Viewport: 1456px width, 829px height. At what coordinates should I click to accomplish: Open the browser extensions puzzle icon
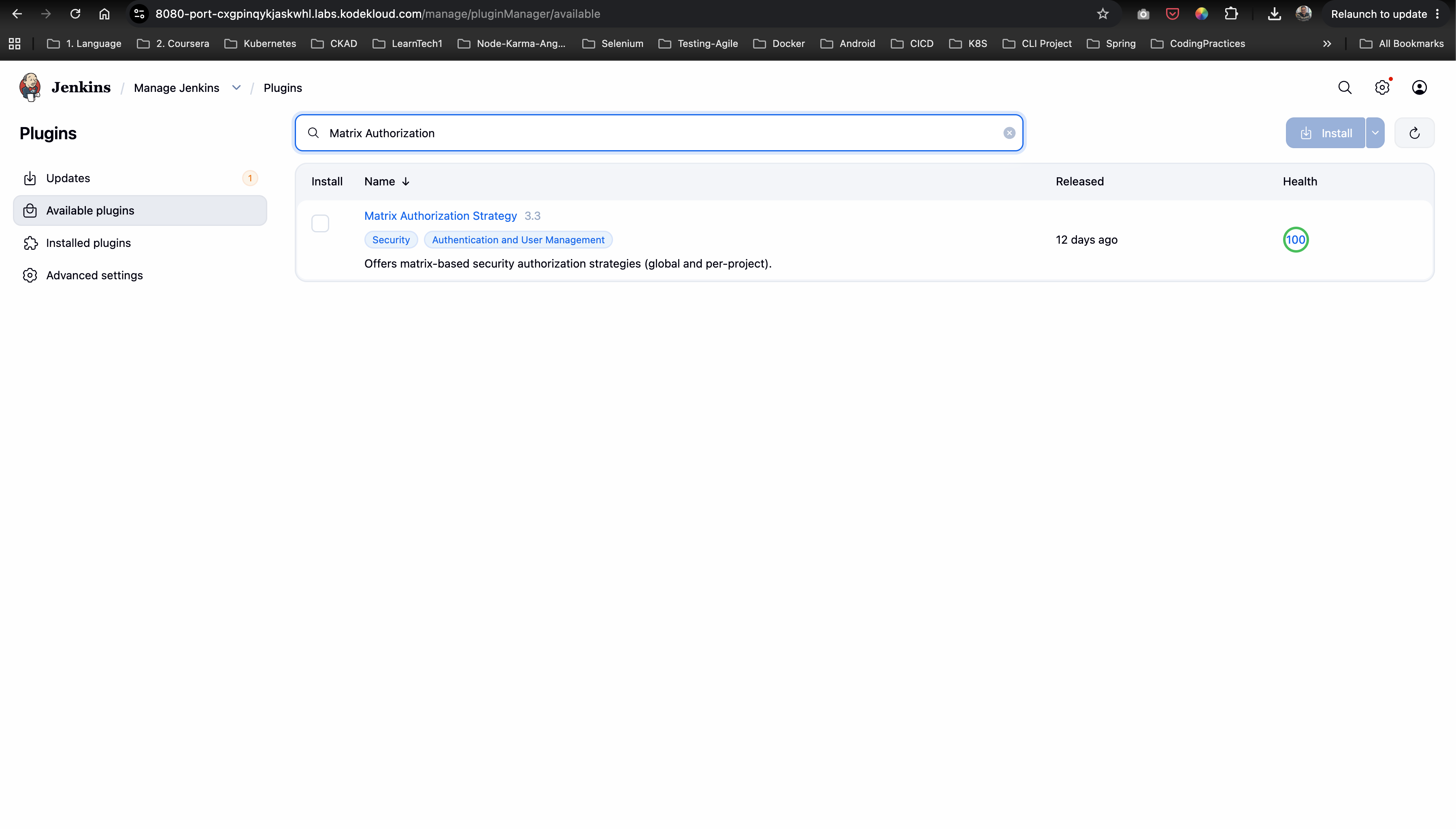click(x=1231, y=14)
